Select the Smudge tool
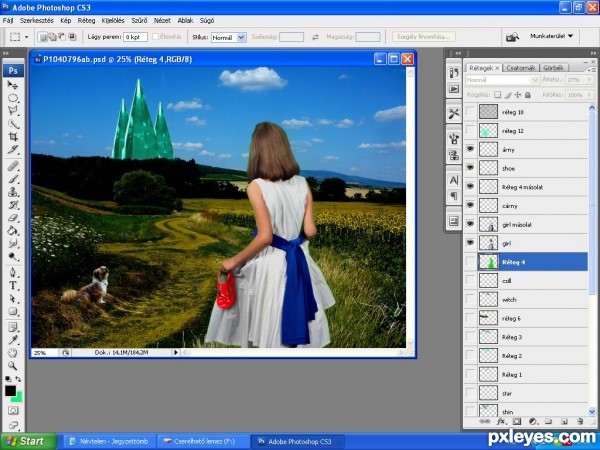600x450 pixels. coord(13,243)
